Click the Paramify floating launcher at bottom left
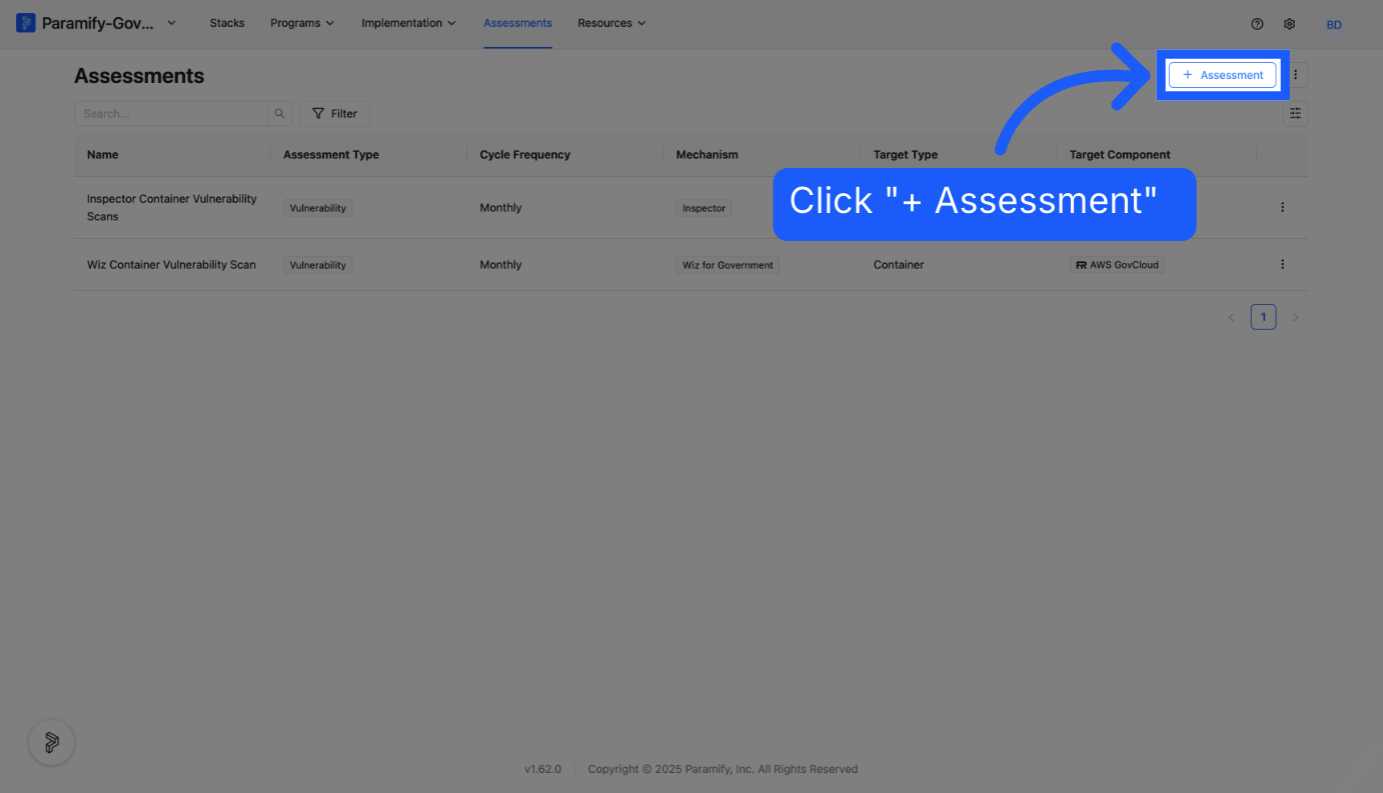 click(x=52, y=743)
